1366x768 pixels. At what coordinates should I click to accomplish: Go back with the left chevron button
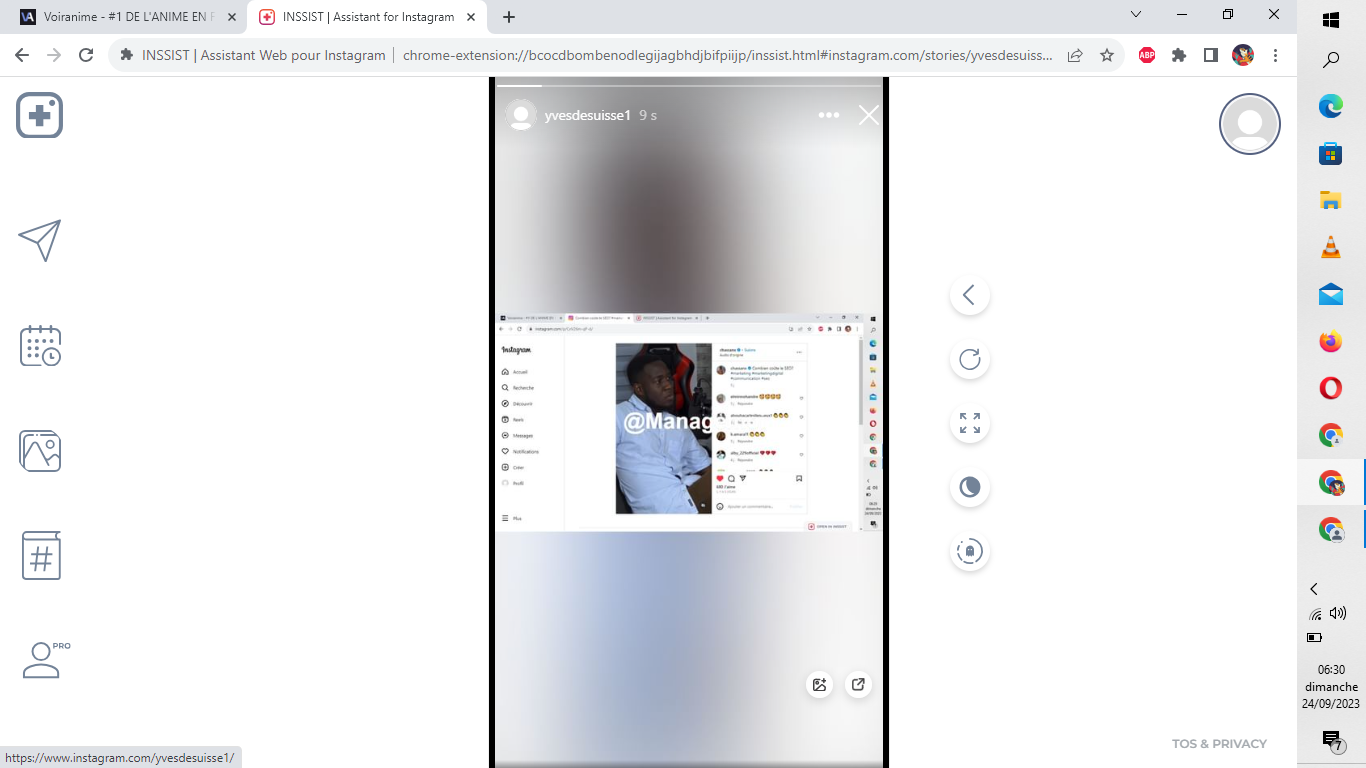(x=969, y=295)
